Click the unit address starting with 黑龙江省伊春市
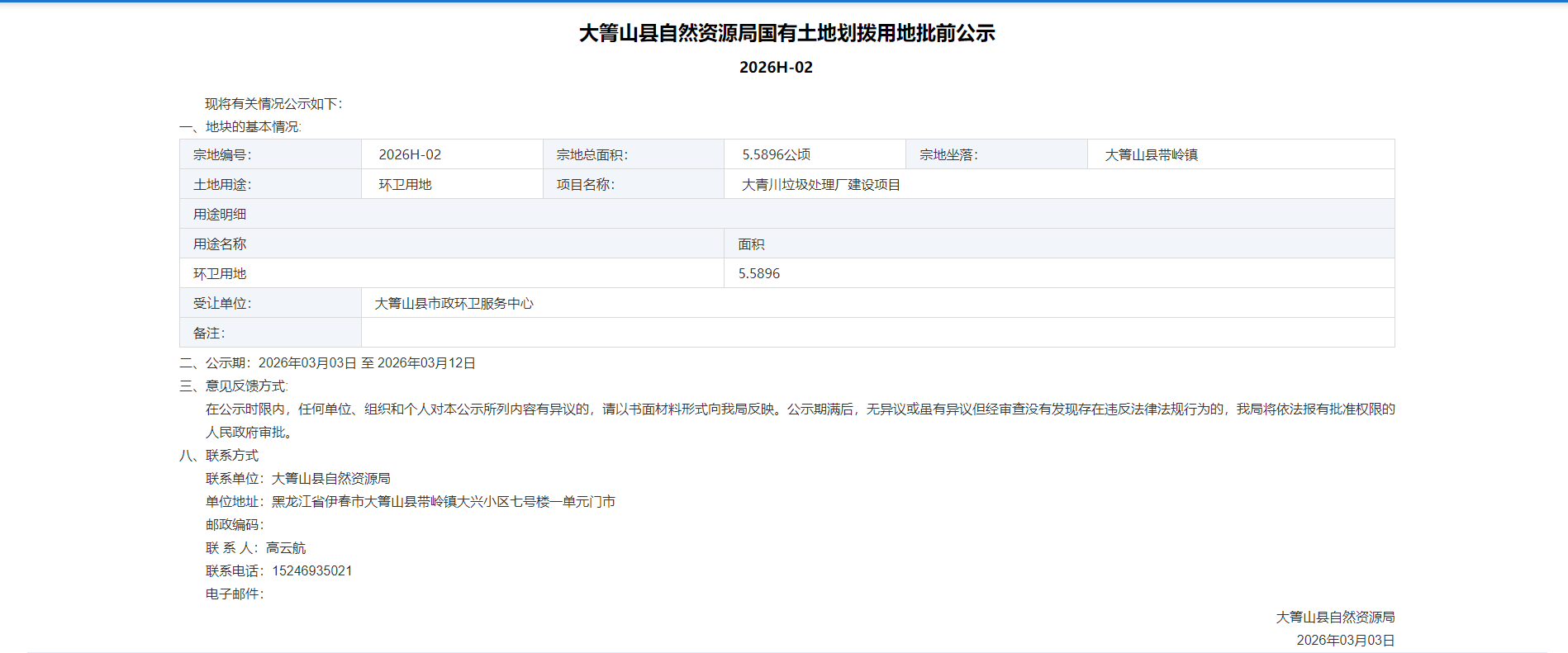 coord(443,501)
